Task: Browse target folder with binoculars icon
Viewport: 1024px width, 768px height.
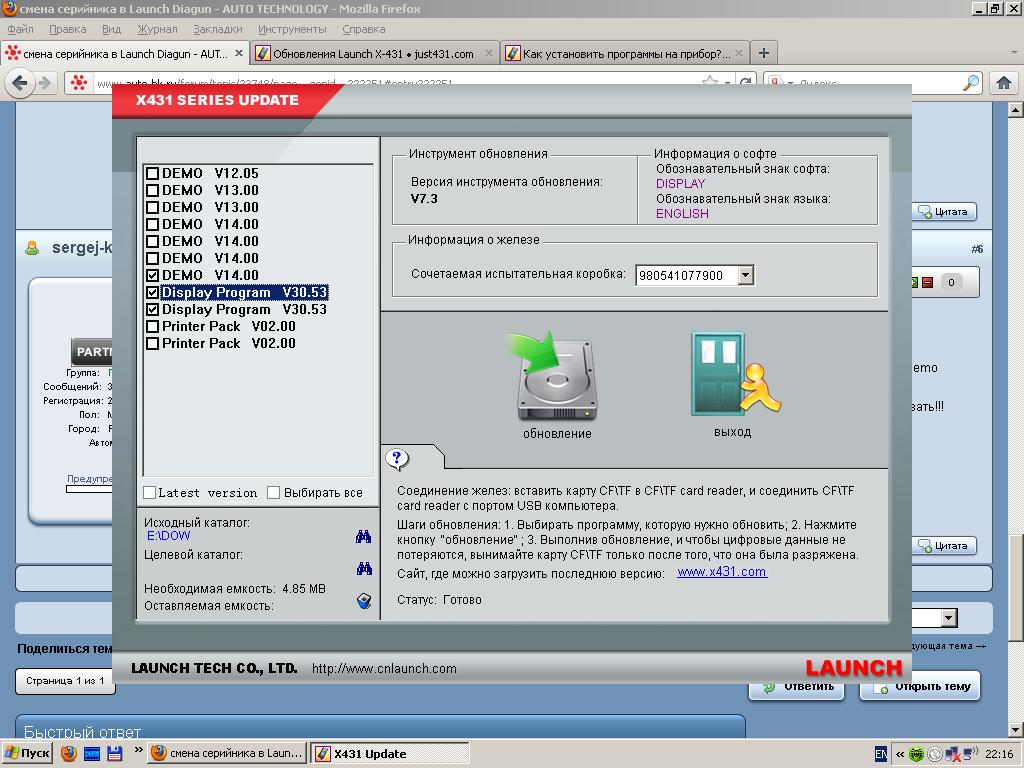Action: (364, 569)
